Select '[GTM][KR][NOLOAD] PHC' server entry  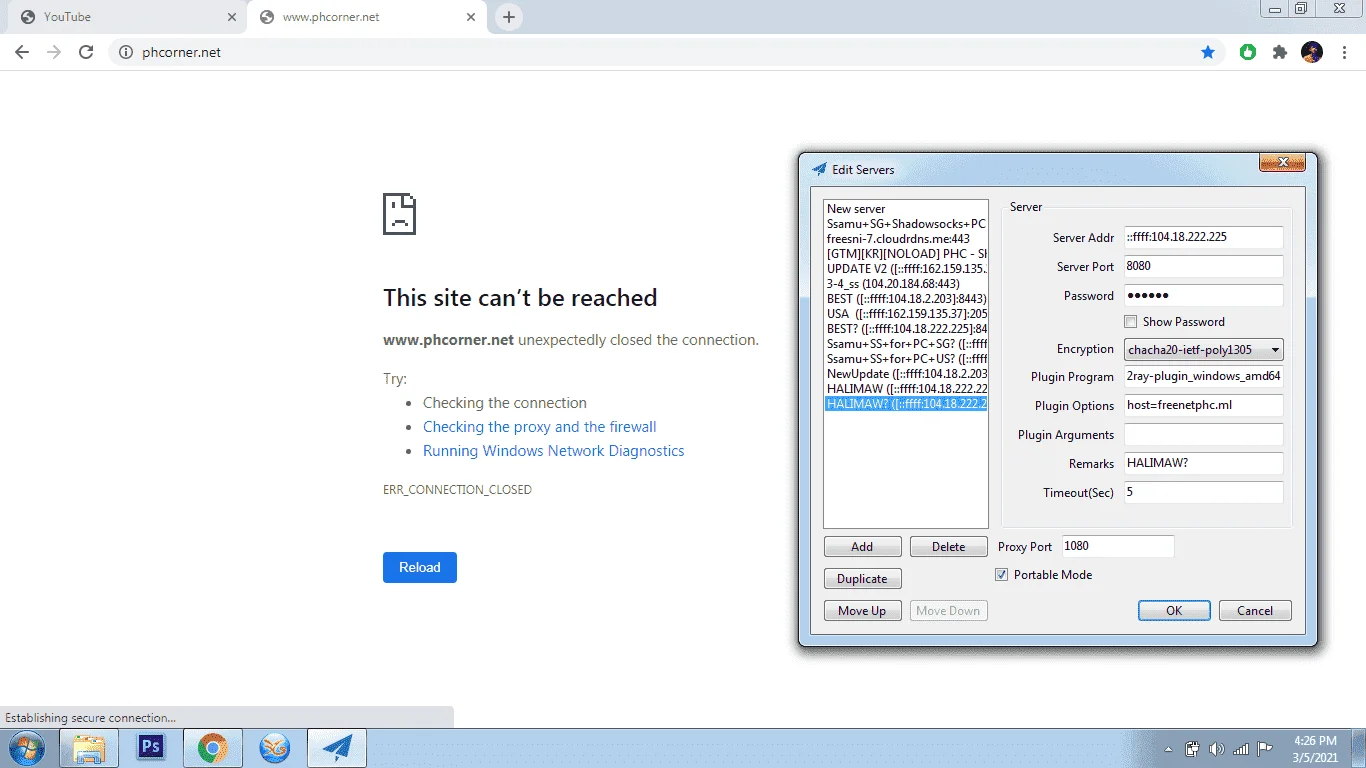pyautogui.click(x=906, y=254)
